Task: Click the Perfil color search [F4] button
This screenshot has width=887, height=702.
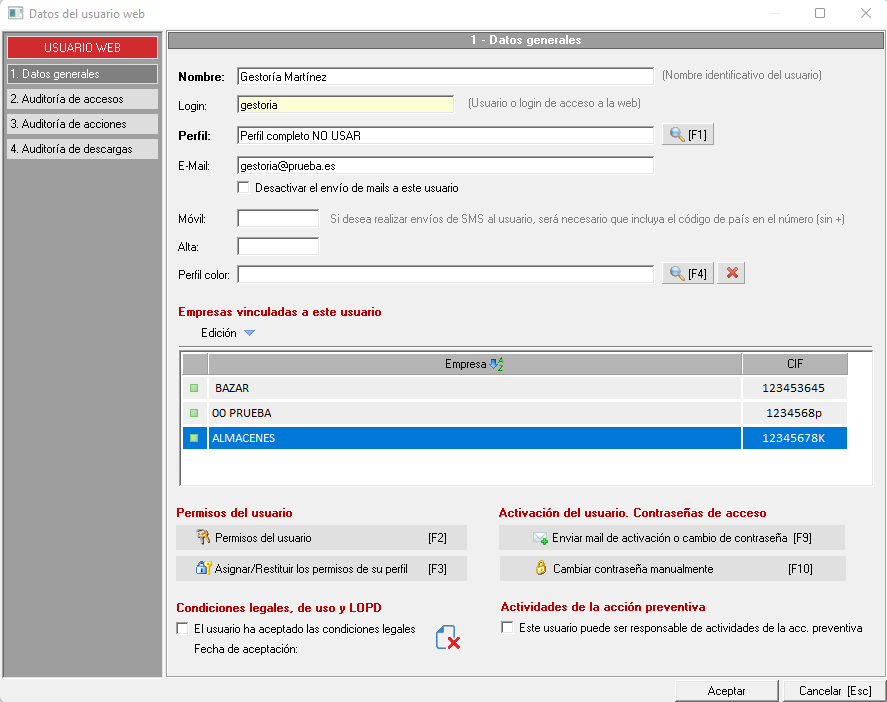Action: click(688, 274)
